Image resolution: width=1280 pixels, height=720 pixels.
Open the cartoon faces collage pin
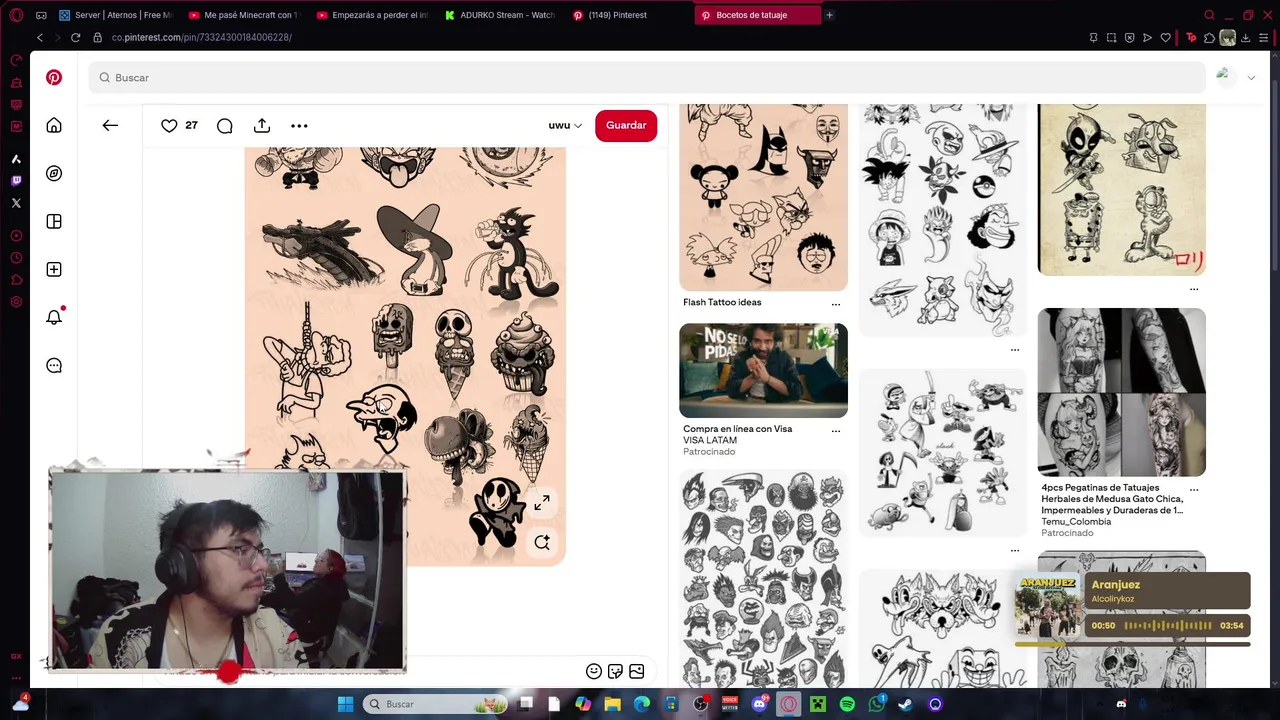pos(763,580)
